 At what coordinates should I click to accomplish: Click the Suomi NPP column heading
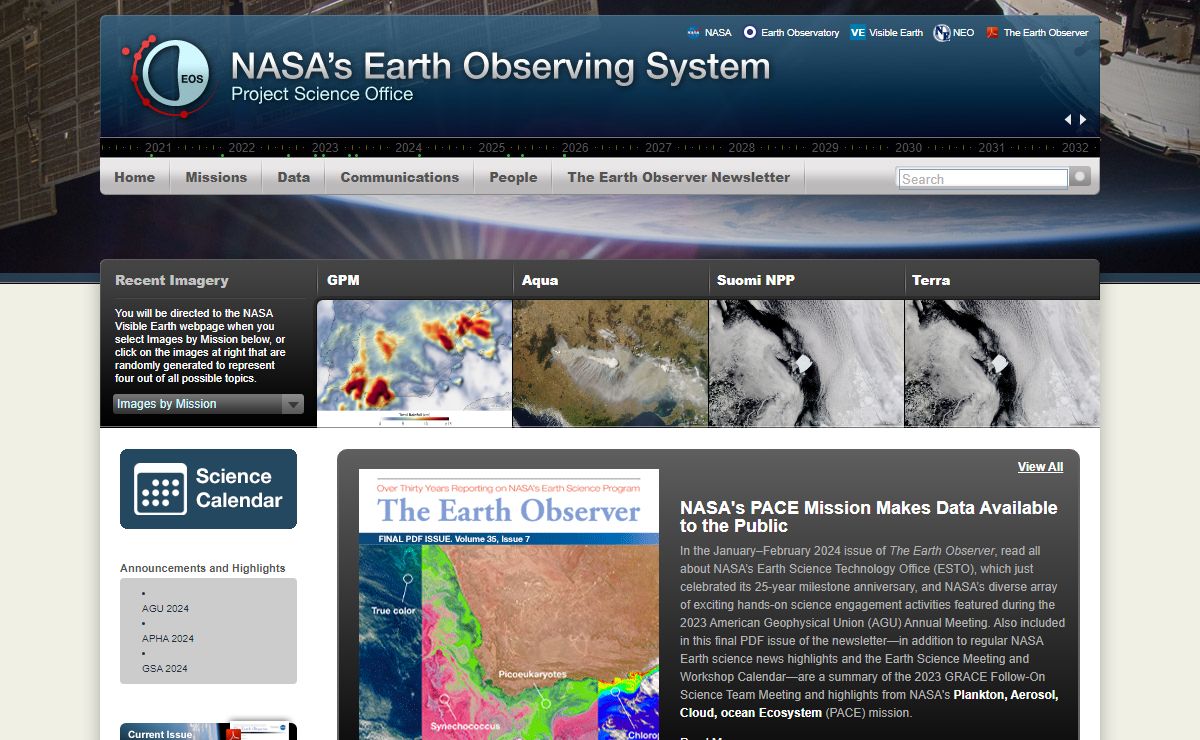756,280
